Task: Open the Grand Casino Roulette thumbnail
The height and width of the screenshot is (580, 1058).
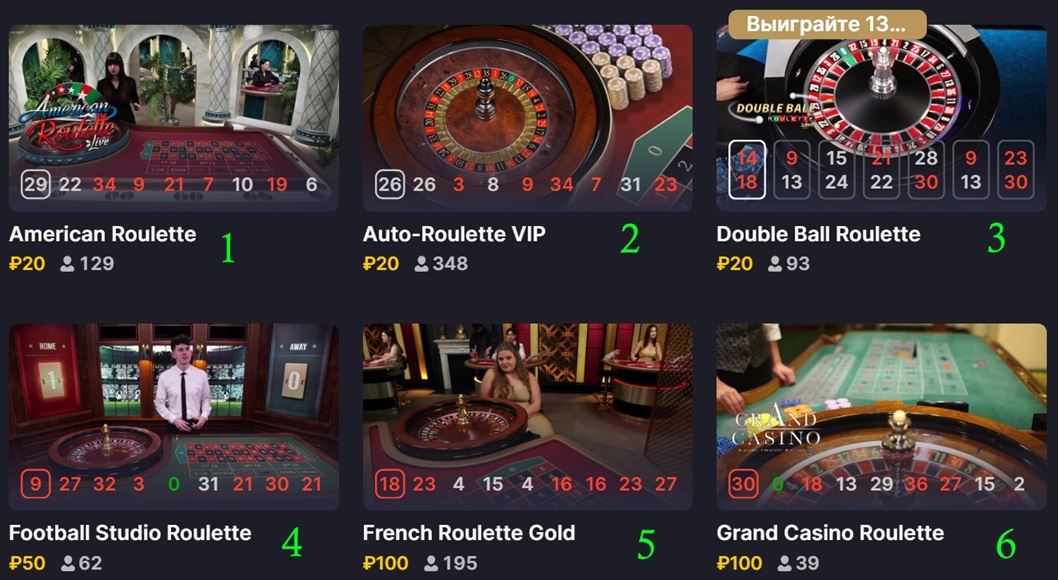Action: pyautogui.click(x=881, y=417)
